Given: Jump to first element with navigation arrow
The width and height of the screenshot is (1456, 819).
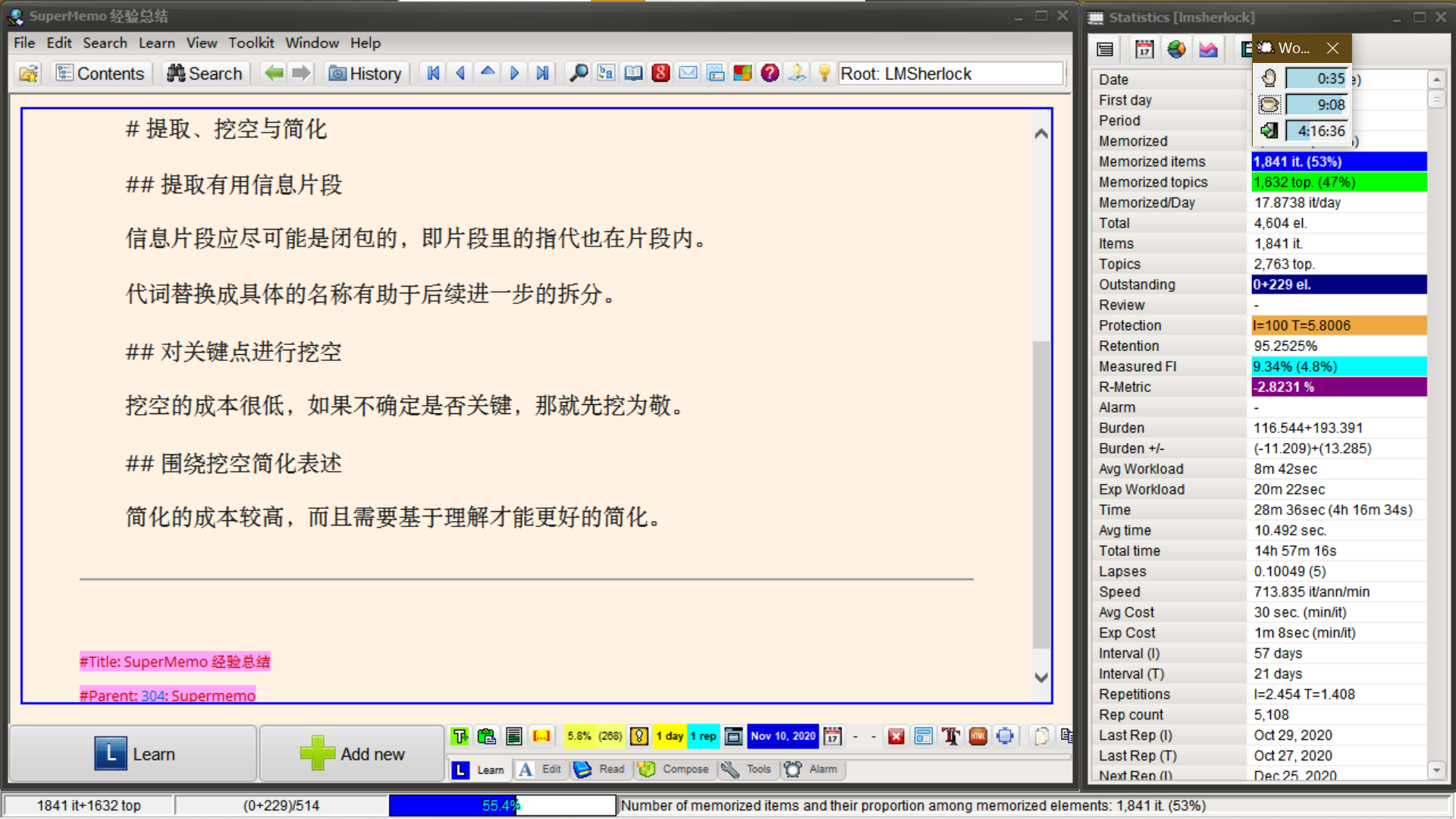Looking at the screenshot, I should pos(433,73).
